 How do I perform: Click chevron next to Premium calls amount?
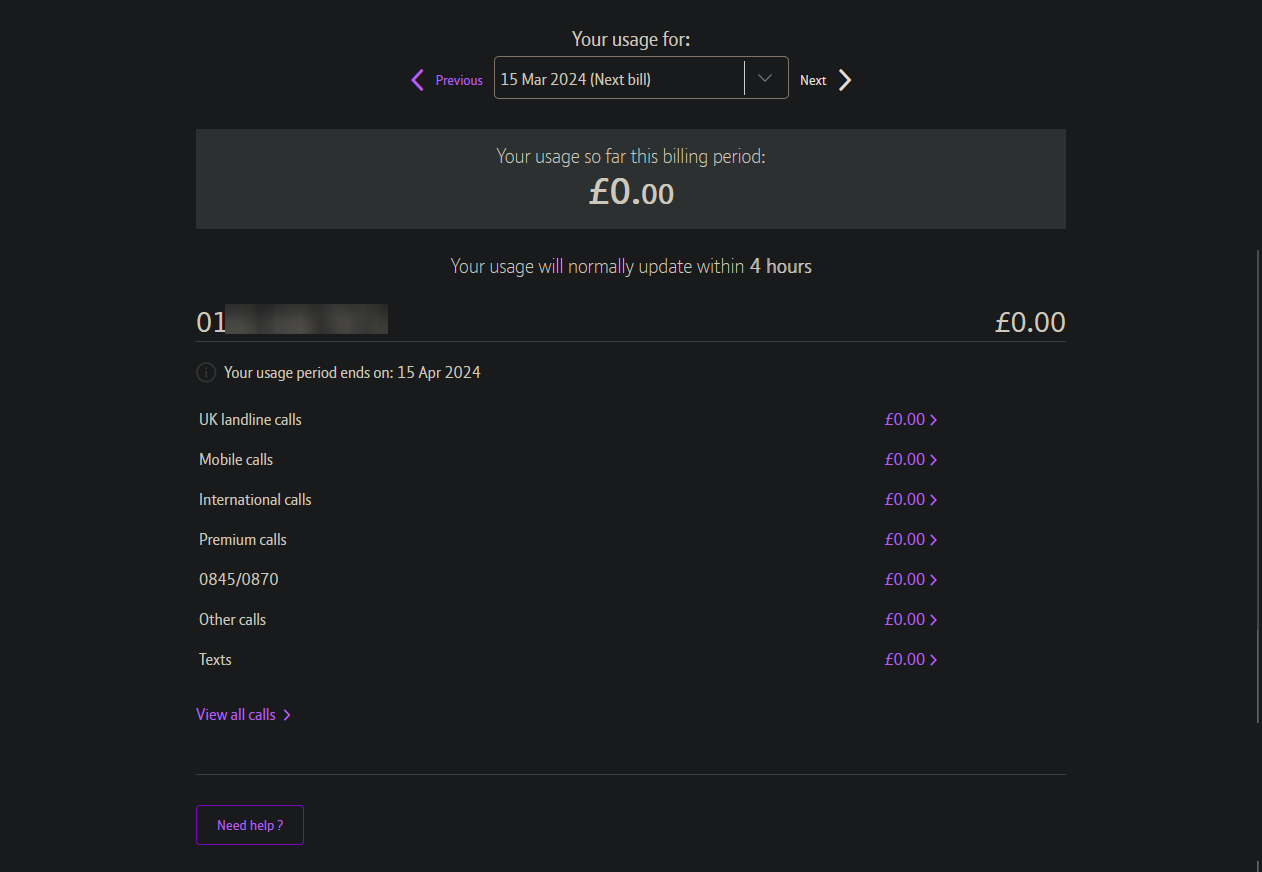click(934, 540)
